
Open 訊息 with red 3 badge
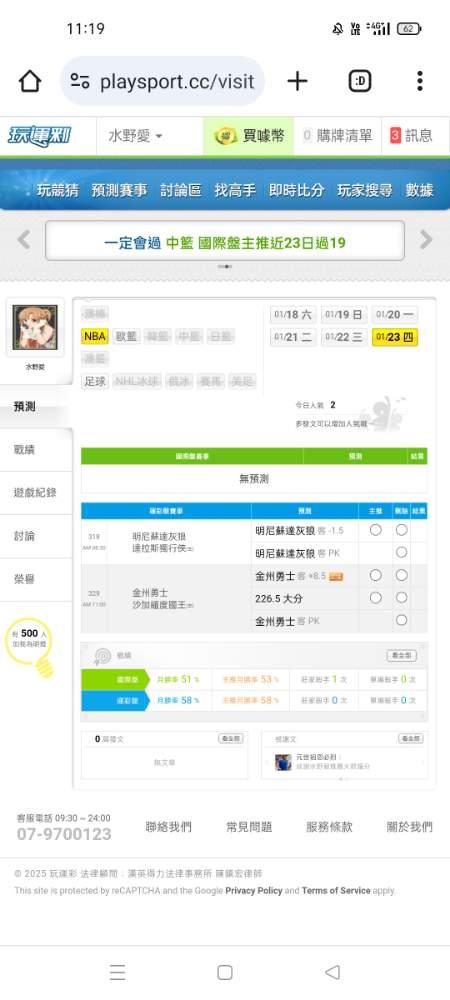click(x=411, y=136)
